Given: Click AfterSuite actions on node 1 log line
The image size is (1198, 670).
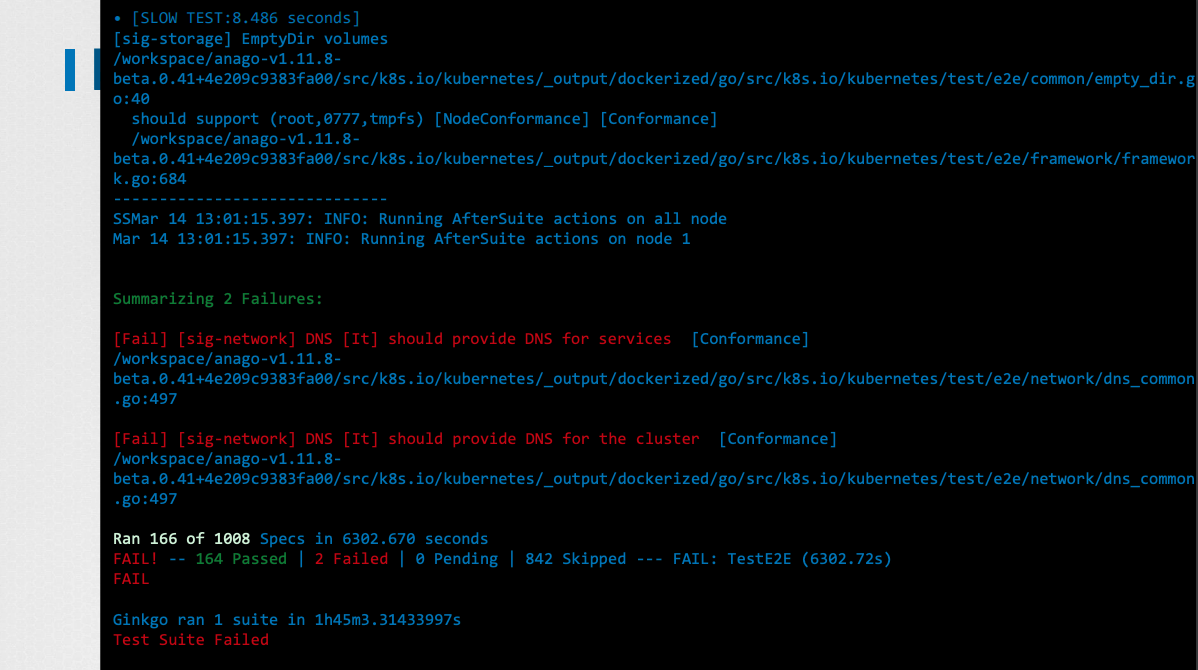Looking at the screenshot, I should (401, 238).
